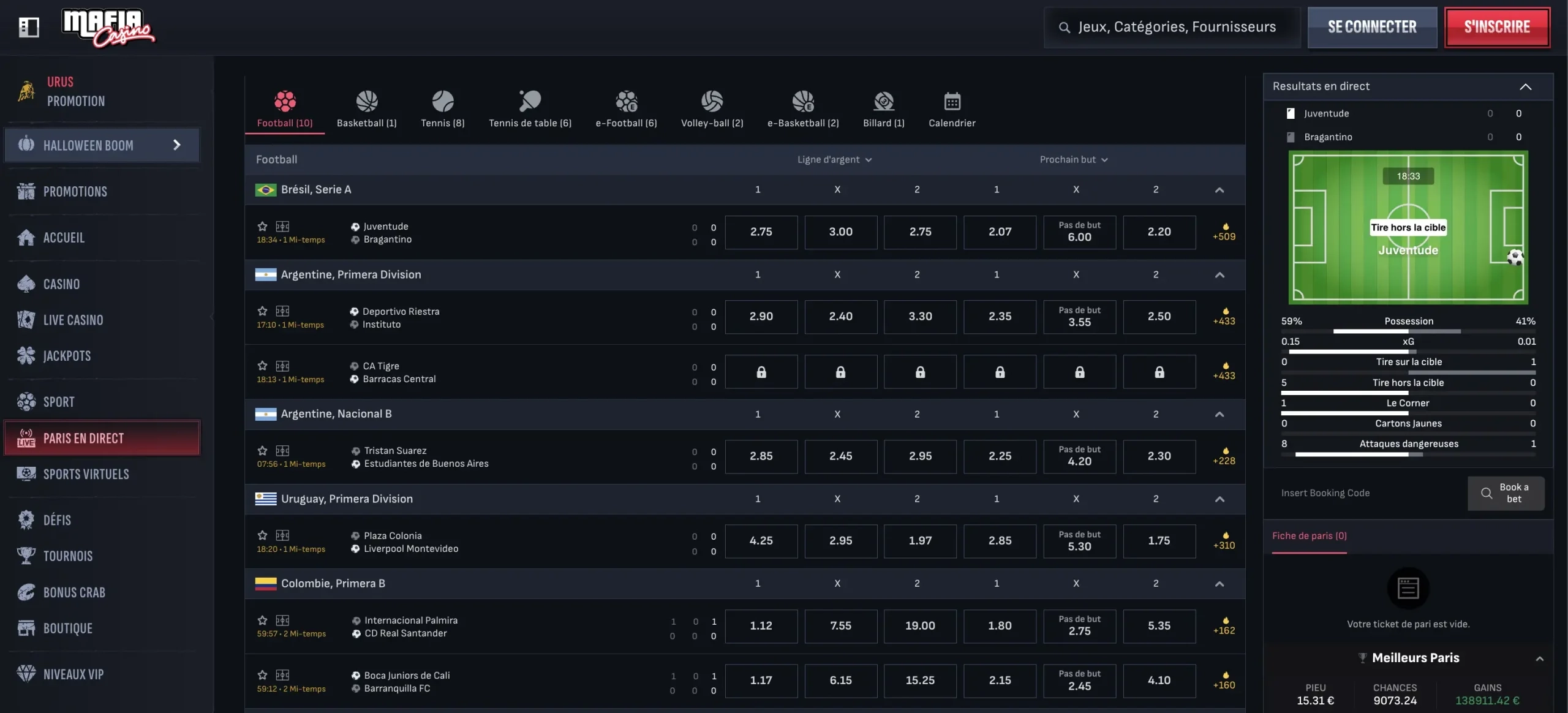Image resolution: width=1568 pixels, height=713 pixels.
Task: Select Pas de but 6.00 option
Action: (1079, 232)
